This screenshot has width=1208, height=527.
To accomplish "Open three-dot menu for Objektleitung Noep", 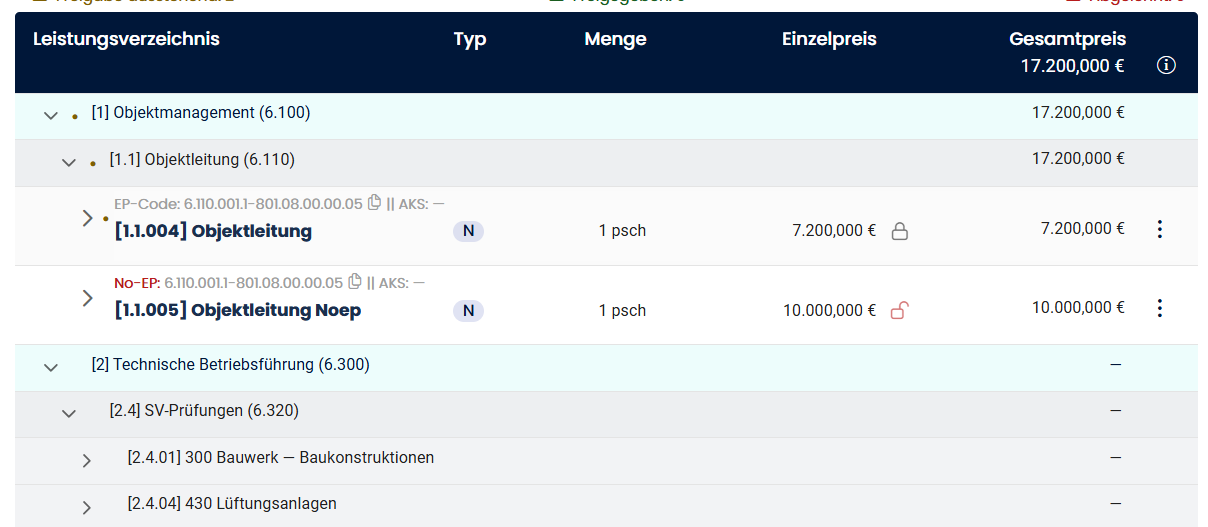I will pos(1159,308).
